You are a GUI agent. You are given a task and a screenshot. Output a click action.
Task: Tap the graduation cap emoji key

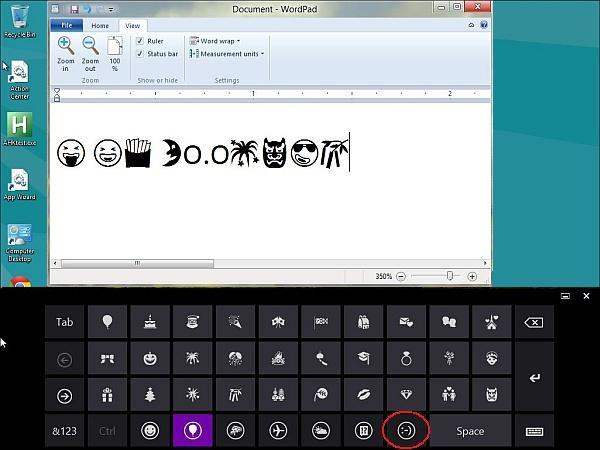[364, 359]
